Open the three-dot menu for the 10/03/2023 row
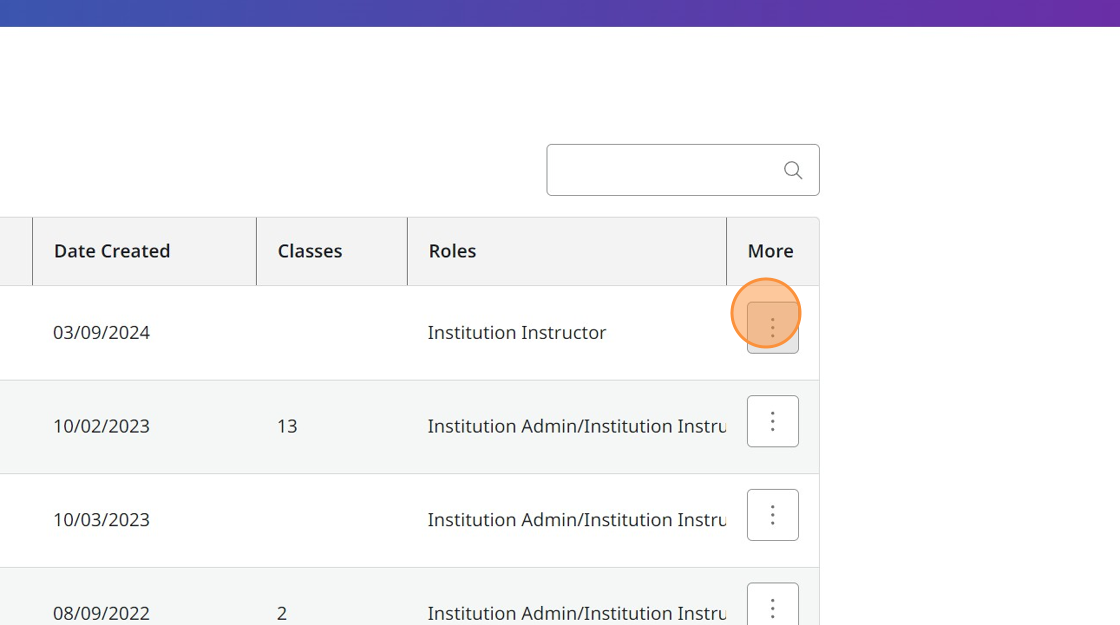Viewport: 1120px width, 625px height. point(772,515)
